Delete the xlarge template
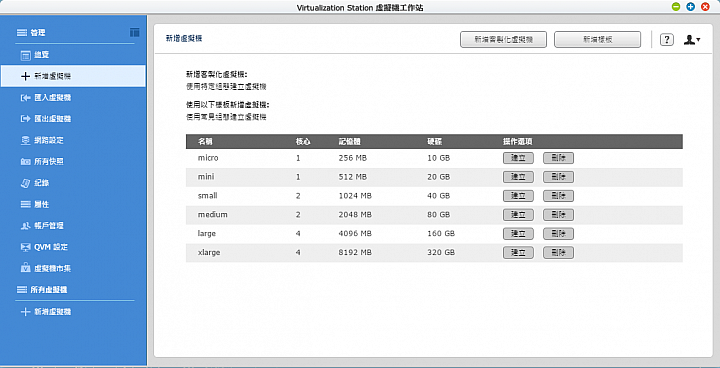 558,253
